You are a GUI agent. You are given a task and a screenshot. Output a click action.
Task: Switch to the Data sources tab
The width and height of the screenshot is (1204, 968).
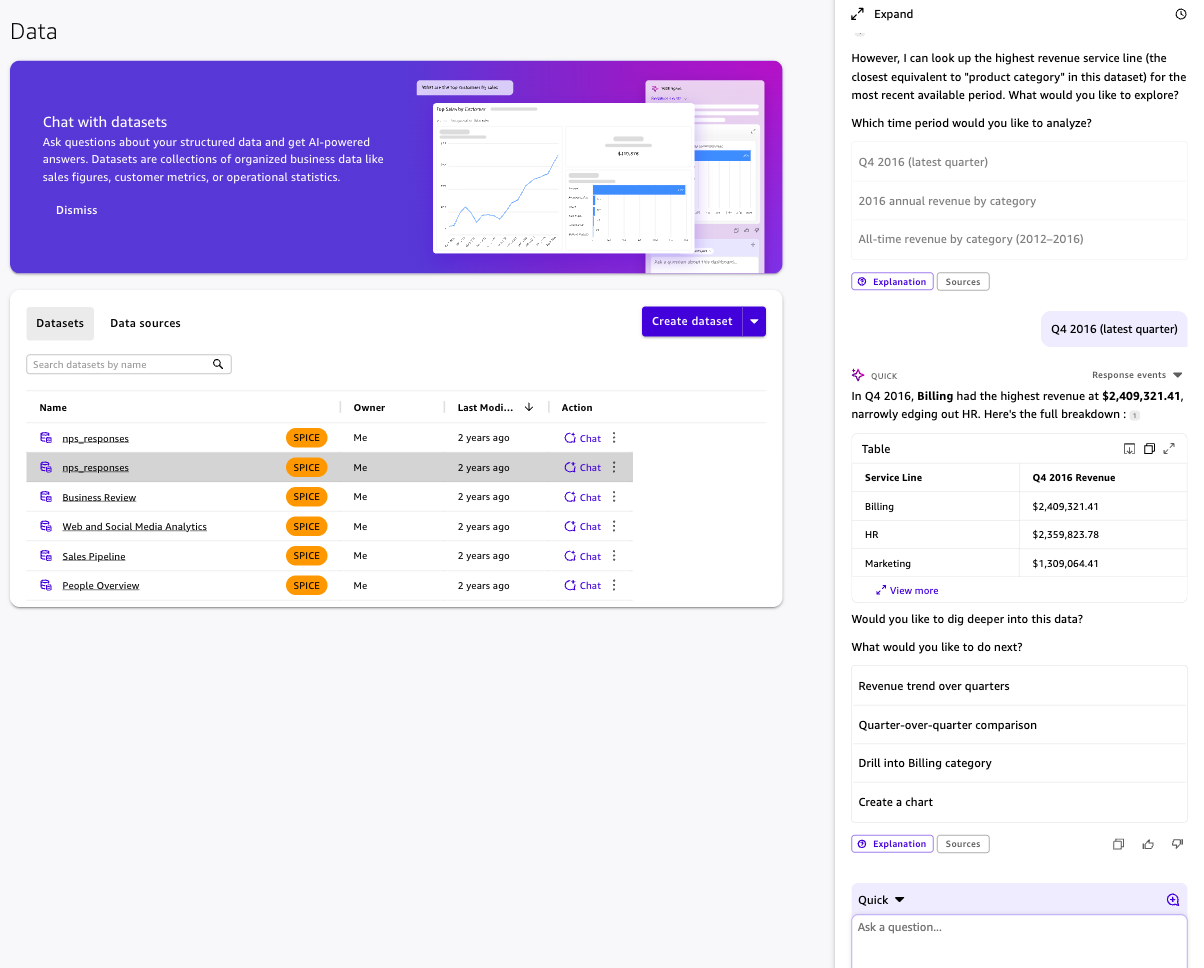(x=145, y=323)
